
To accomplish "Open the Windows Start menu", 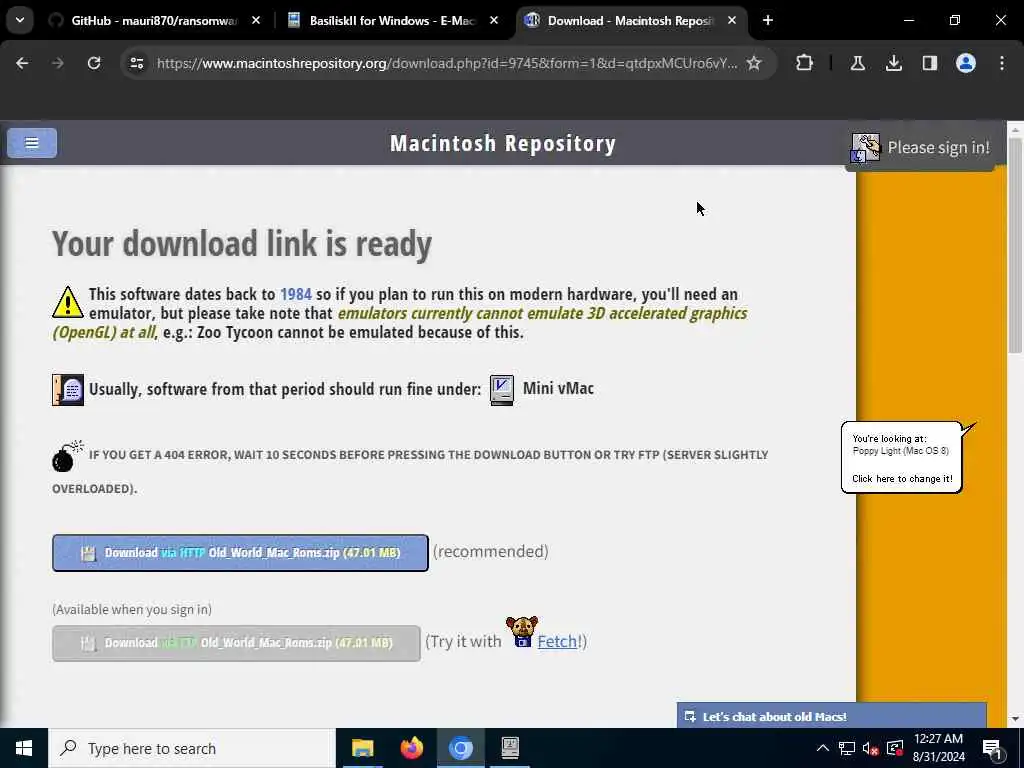I will [x=24, y=748].
